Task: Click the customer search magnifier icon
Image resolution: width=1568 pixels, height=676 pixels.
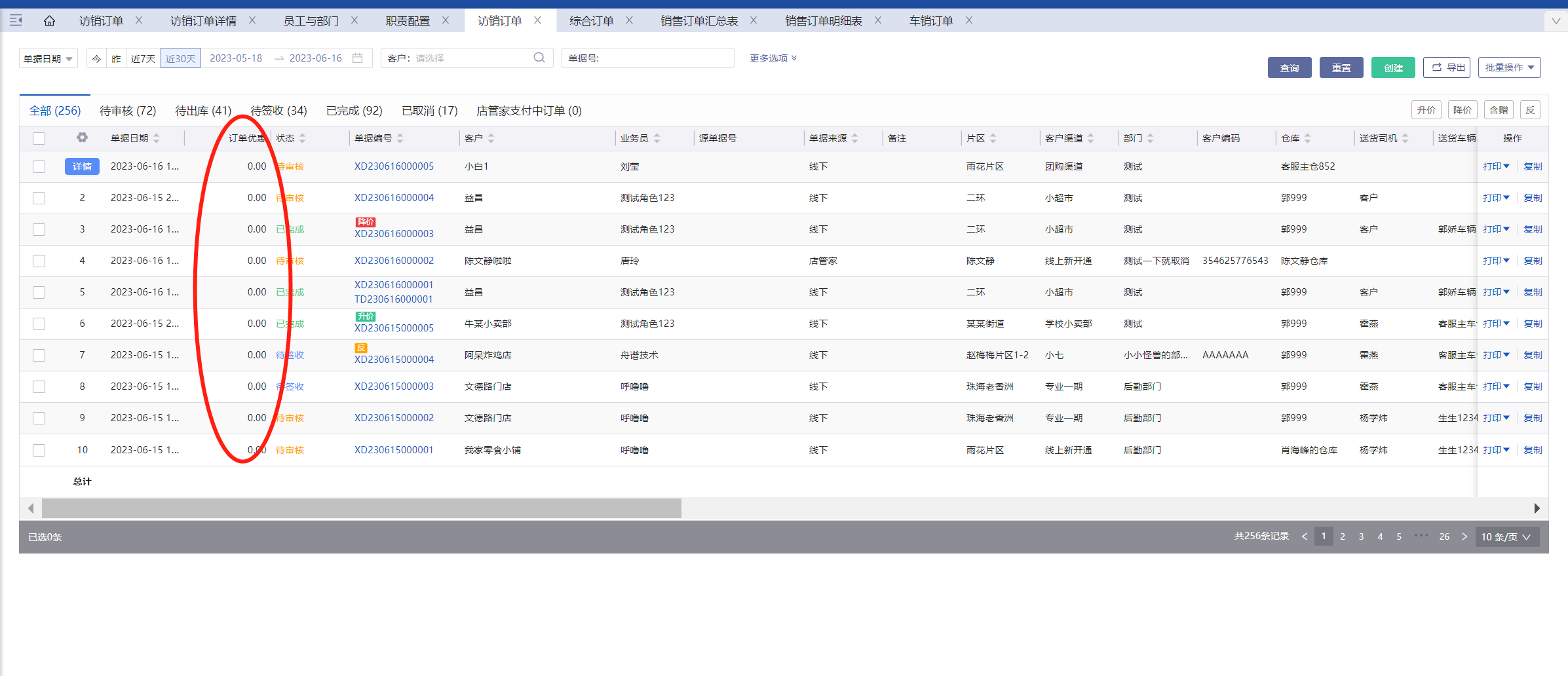Action: coord(539,58)
